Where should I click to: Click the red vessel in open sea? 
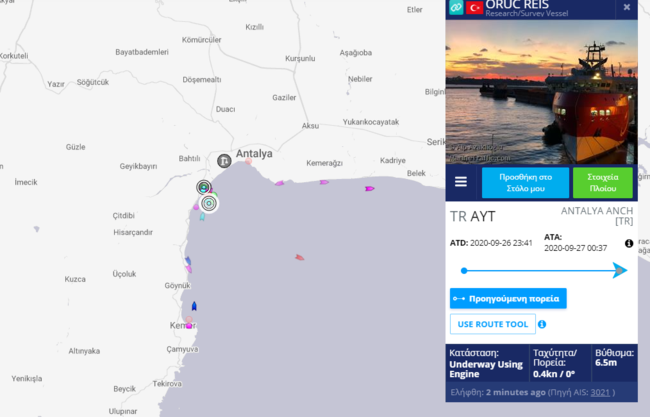(x=300, y=257)
